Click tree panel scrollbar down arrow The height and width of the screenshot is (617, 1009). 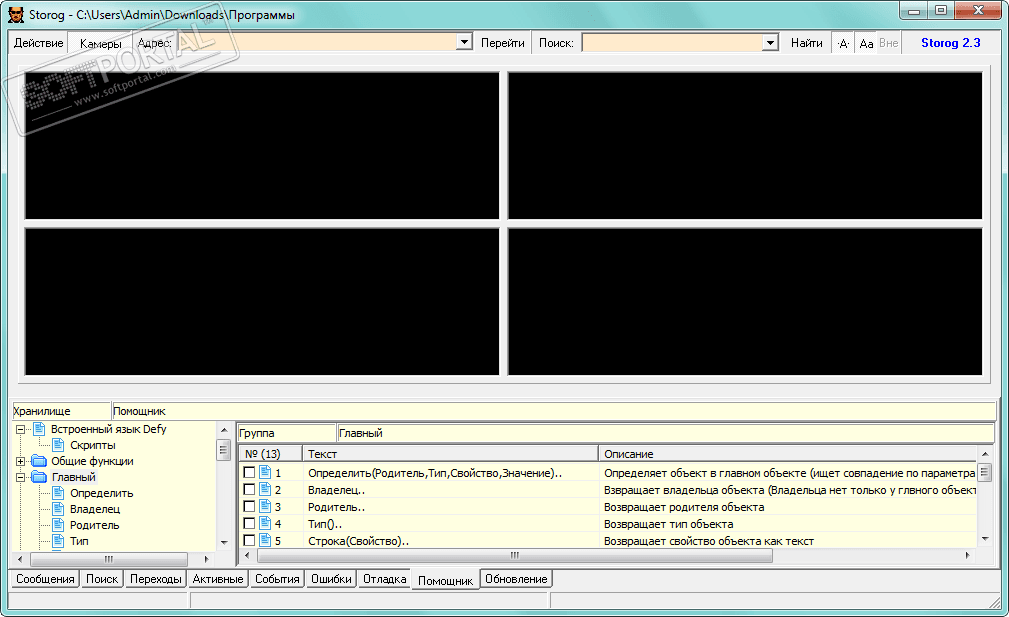pos(224,542)
